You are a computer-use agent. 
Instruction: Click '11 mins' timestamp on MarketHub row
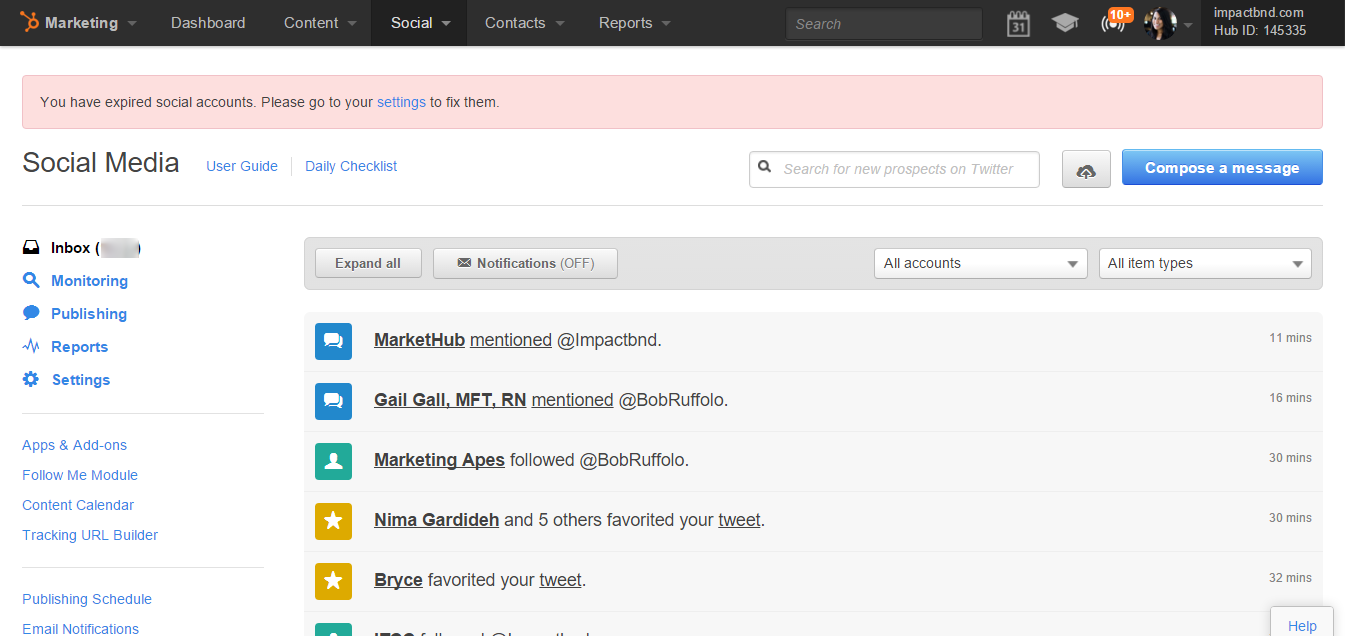click(1290, 338)
